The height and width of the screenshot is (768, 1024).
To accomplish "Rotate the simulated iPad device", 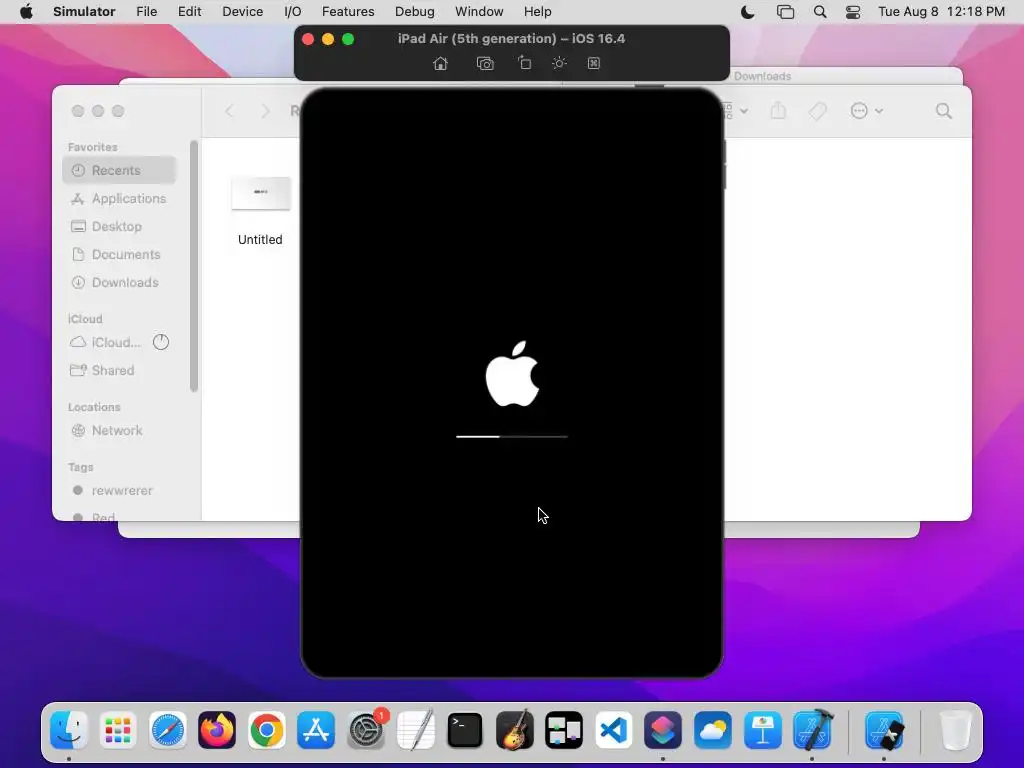I will (524, 63).
